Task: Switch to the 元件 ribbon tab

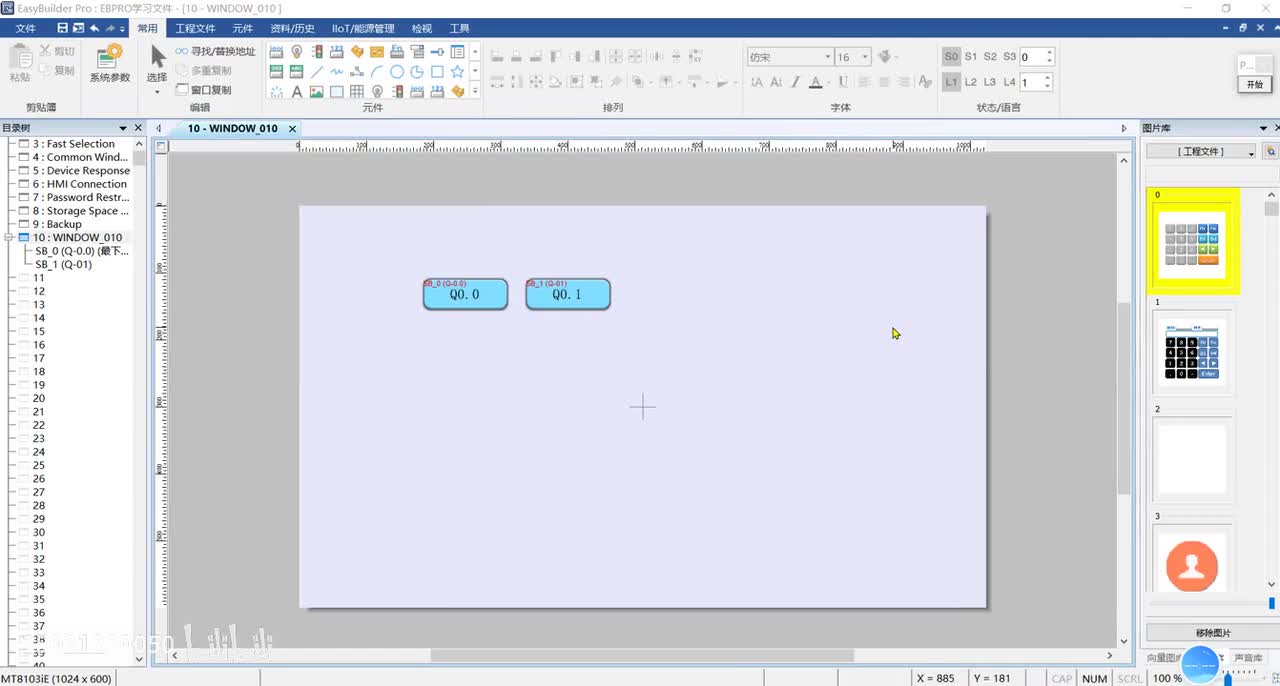Action: coord(243,28)
